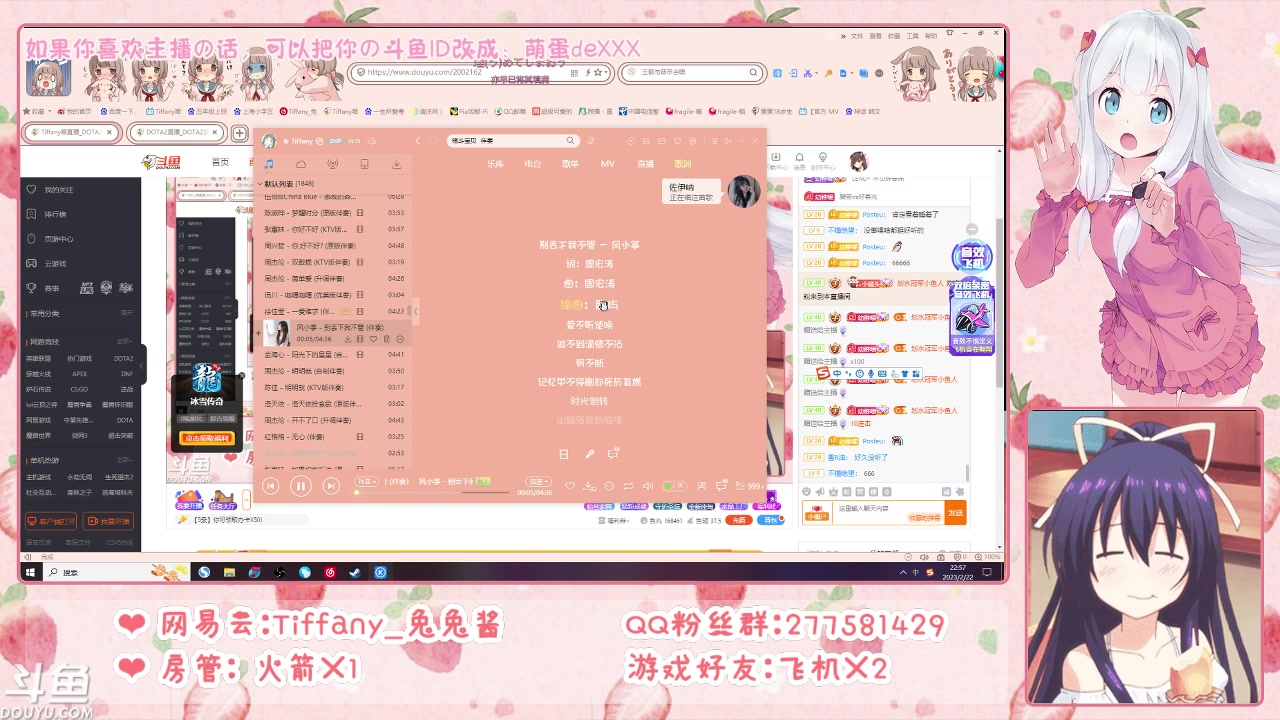Image resolution: width=1280 pixels, height=720 pixels.
Task: Switch to 歌词 tab
Action: [682, 163]
